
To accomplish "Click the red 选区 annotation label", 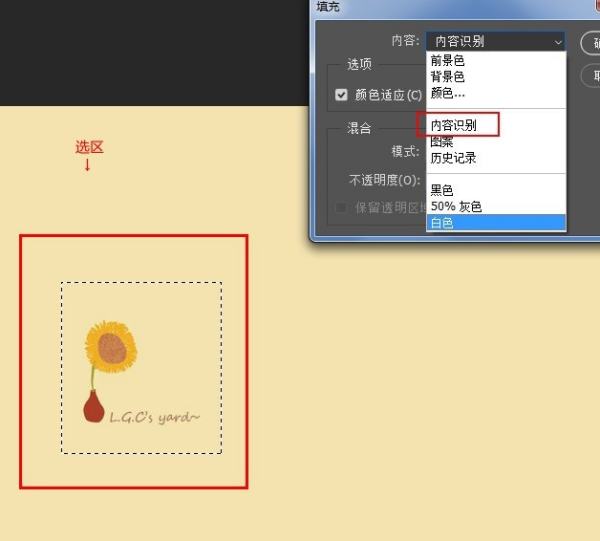I will (x=90, y=147).
